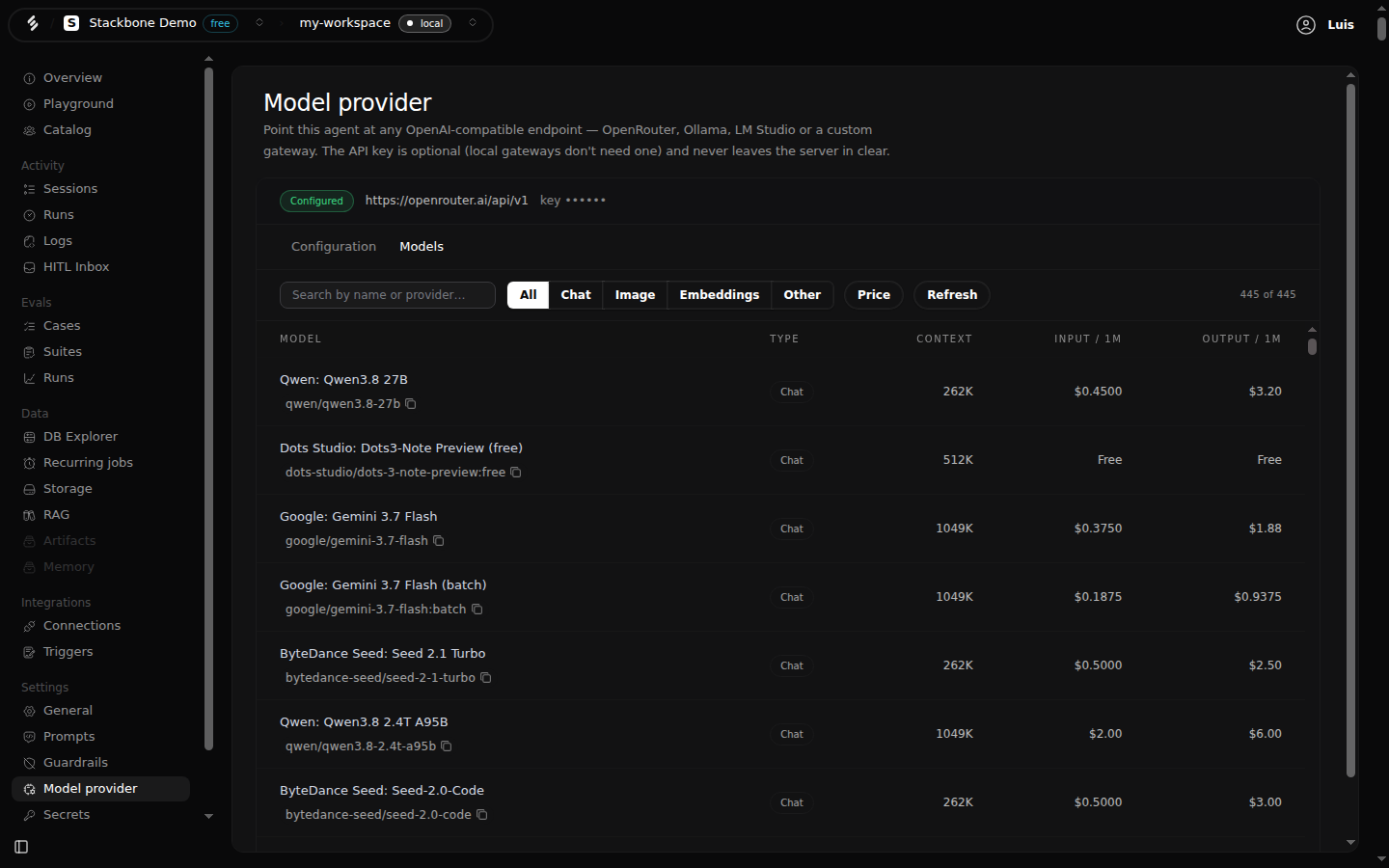Open Logs in the sidebar
The width and height of the screenshot is (1389, 868).
click(100, 241)
